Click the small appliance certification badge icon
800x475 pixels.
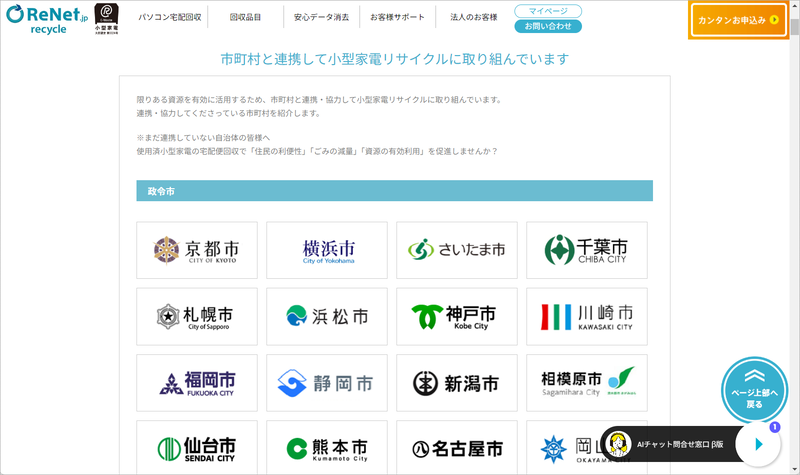click(107, 18)
